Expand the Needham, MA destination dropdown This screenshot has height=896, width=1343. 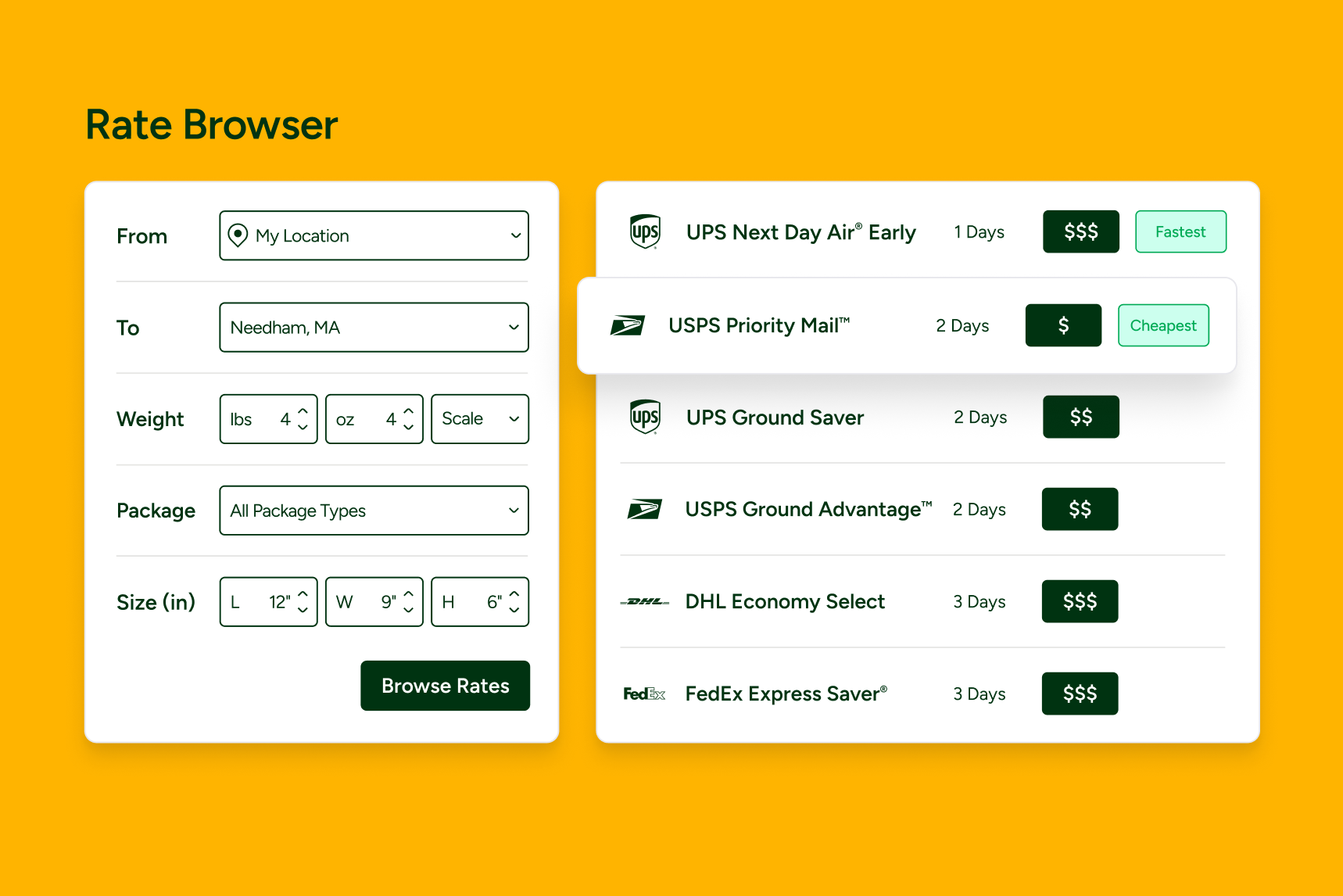tap(374, 328)
